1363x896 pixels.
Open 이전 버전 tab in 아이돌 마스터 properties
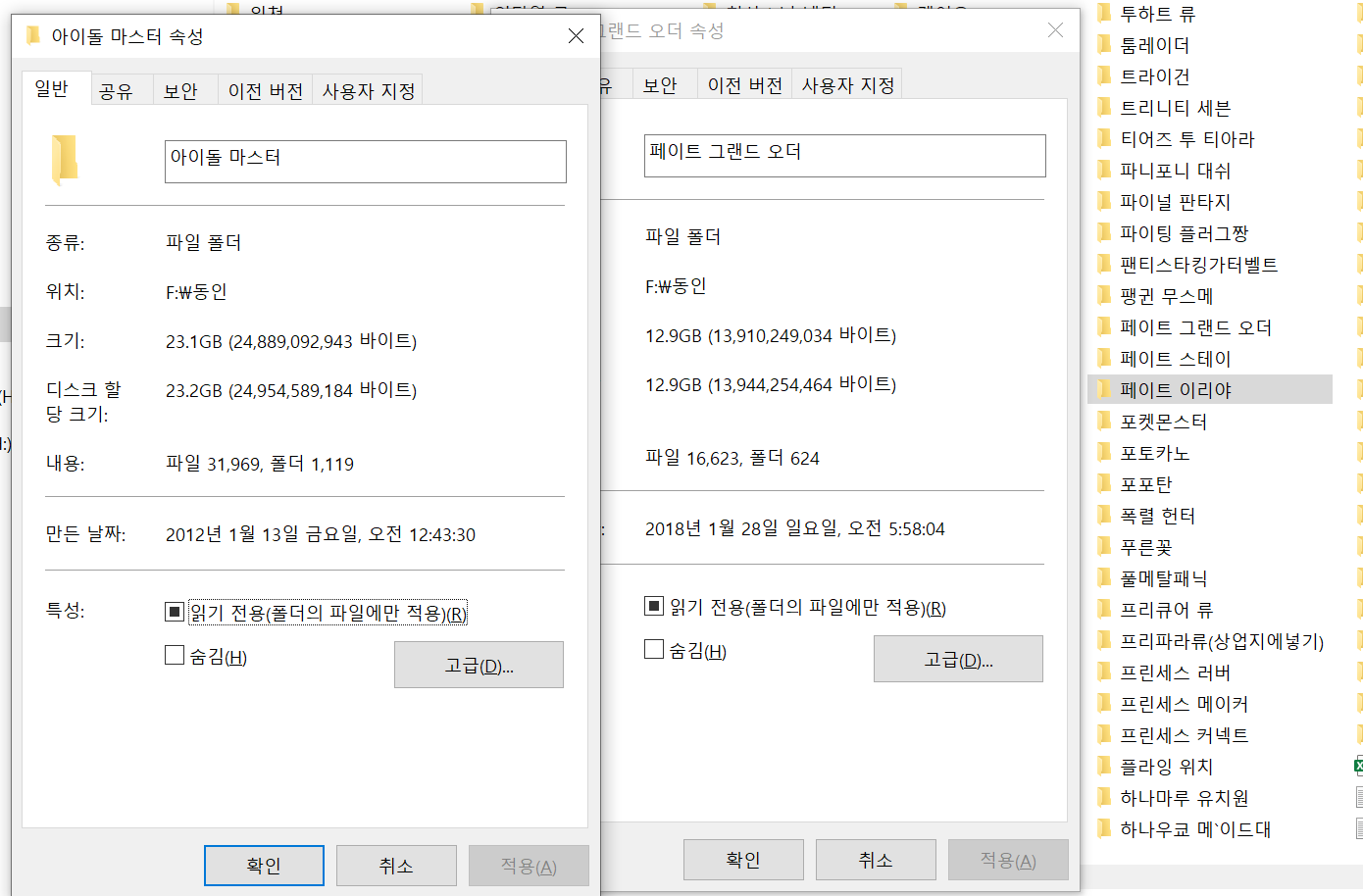click(265, 91)
